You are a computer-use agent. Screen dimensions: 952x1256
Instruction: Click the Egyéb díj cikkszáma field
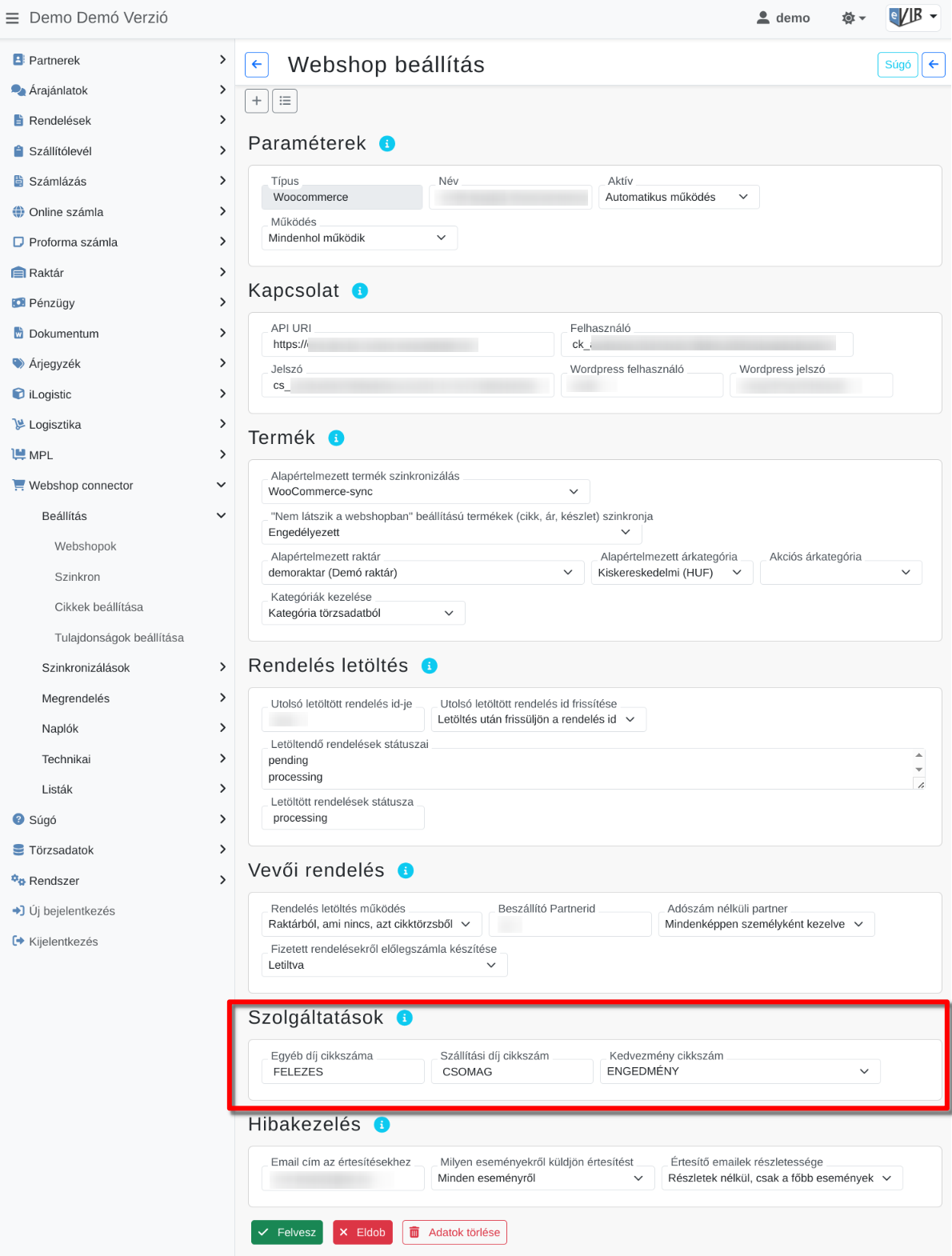[343, 1071]
